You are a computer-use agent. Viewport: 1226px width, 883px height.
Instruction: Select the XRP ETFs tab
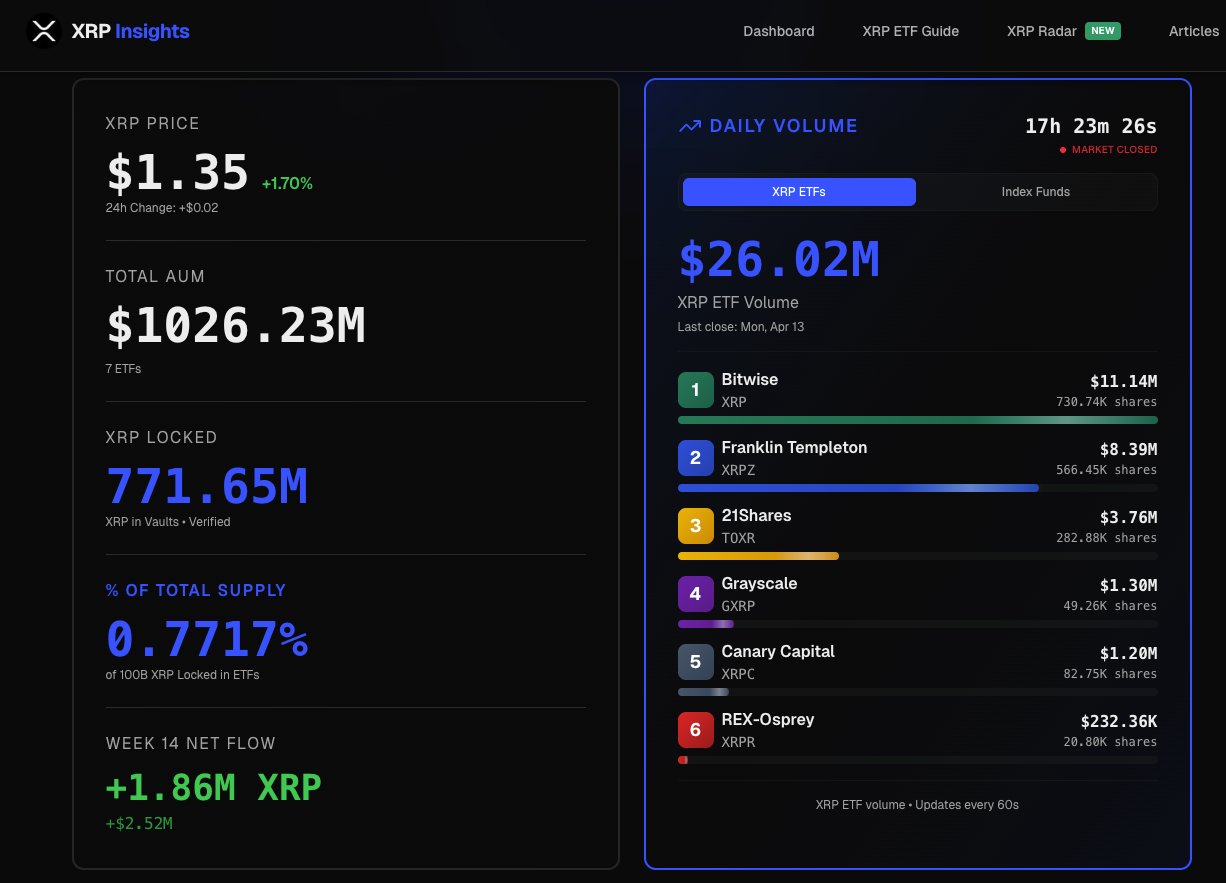coord(799,192)
